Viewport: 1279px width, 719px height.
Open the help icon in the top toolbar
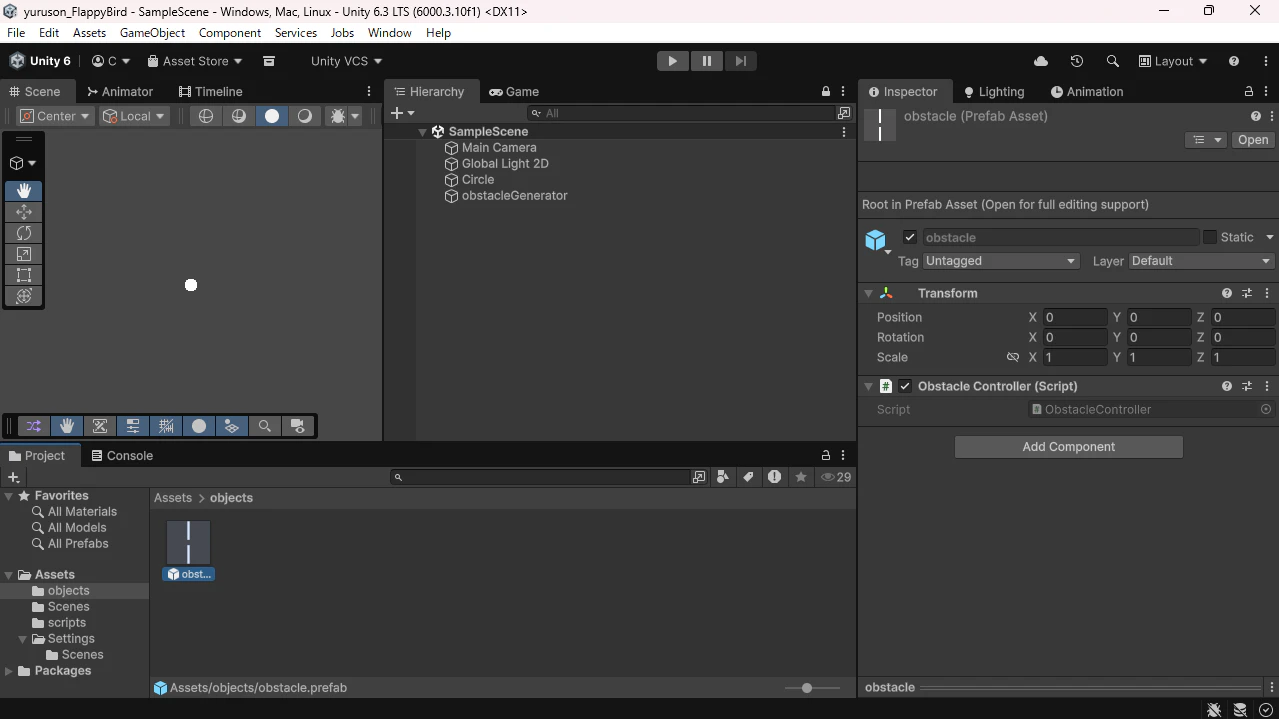[x=1234, y=61]
